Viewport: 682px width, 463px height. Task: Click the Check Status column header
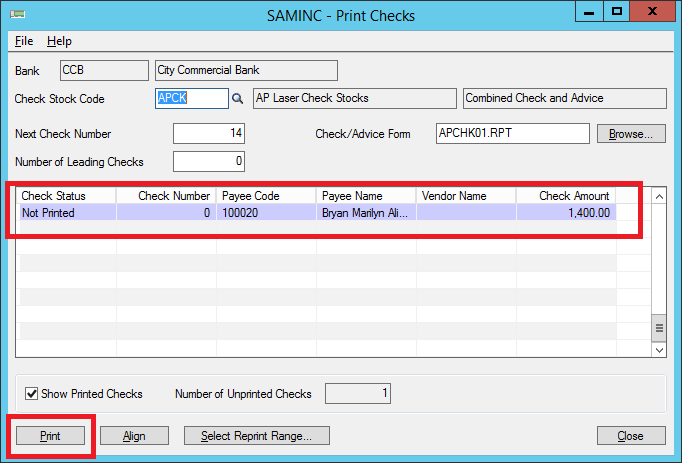point(66,196)
